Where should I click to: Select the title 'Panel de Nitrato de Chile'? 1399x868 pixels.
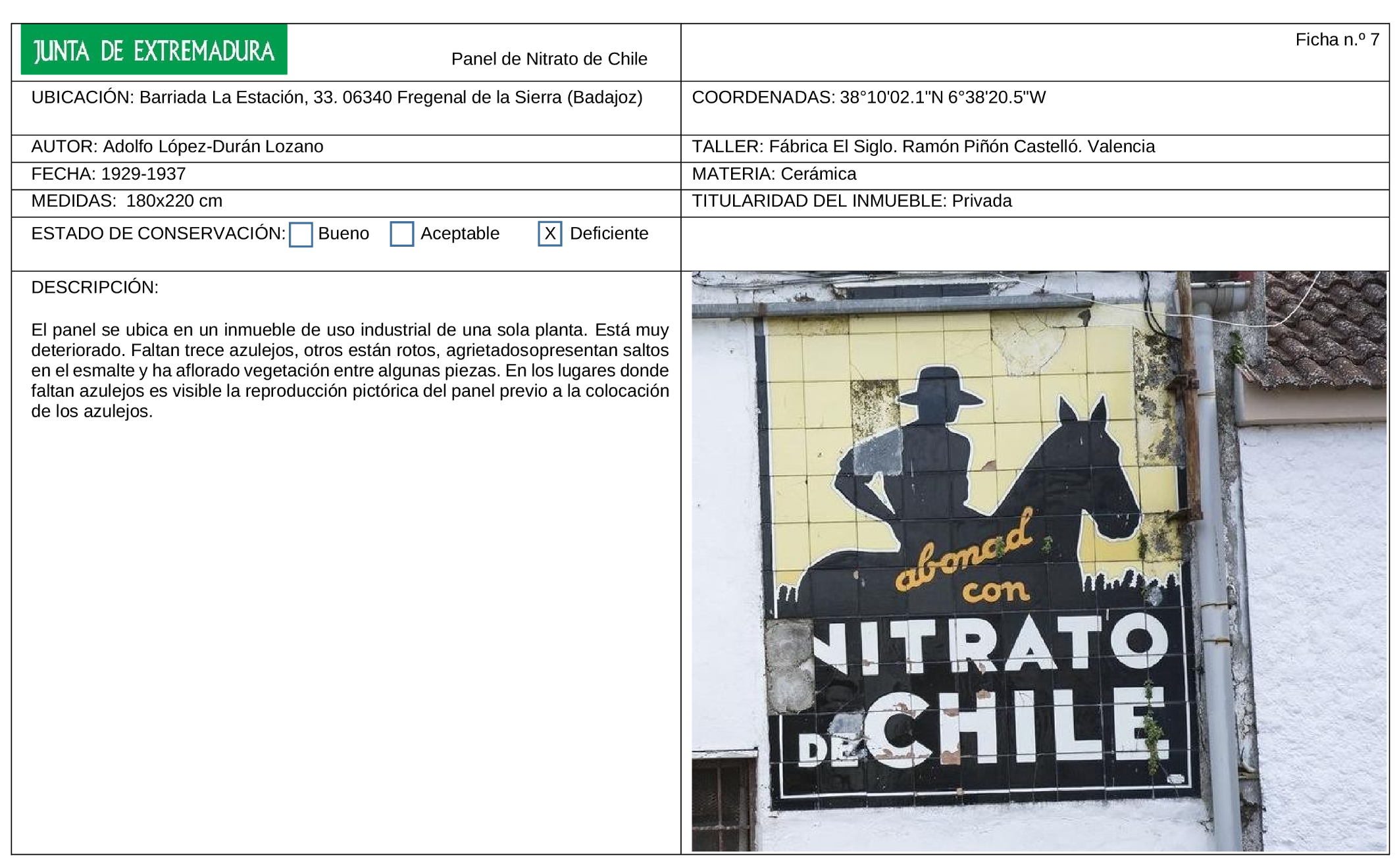pos(549,59)
